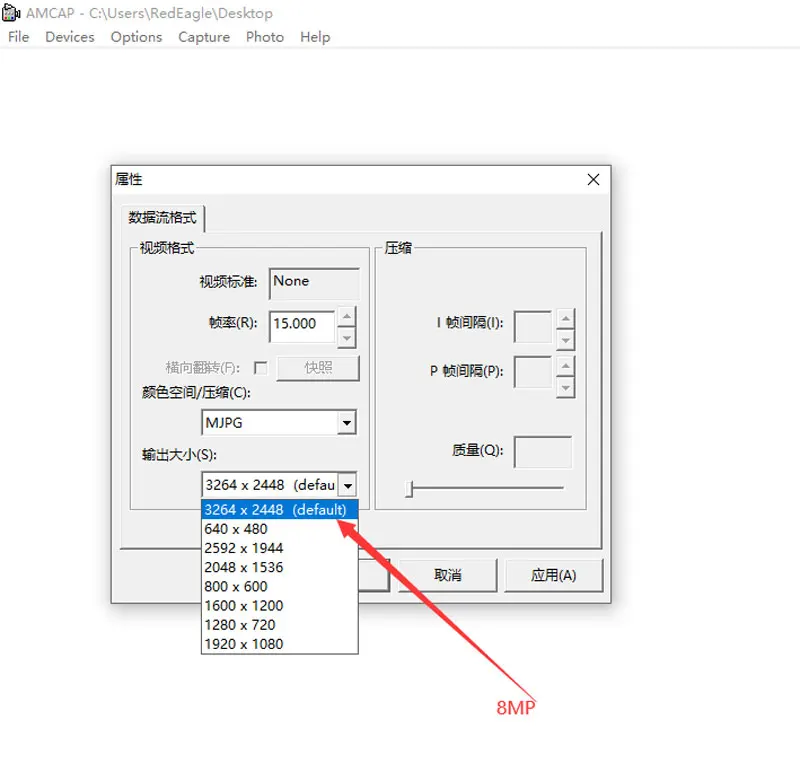Open the MJPG color space dropdown
Screen dimensions: 800x781
279,423
